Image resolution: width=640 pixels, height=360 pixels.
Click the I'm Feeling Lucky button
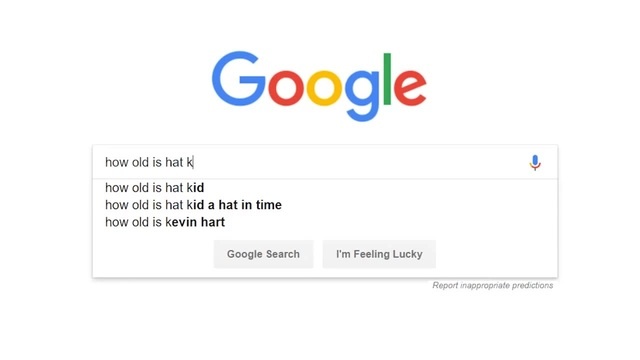[379, 254]
